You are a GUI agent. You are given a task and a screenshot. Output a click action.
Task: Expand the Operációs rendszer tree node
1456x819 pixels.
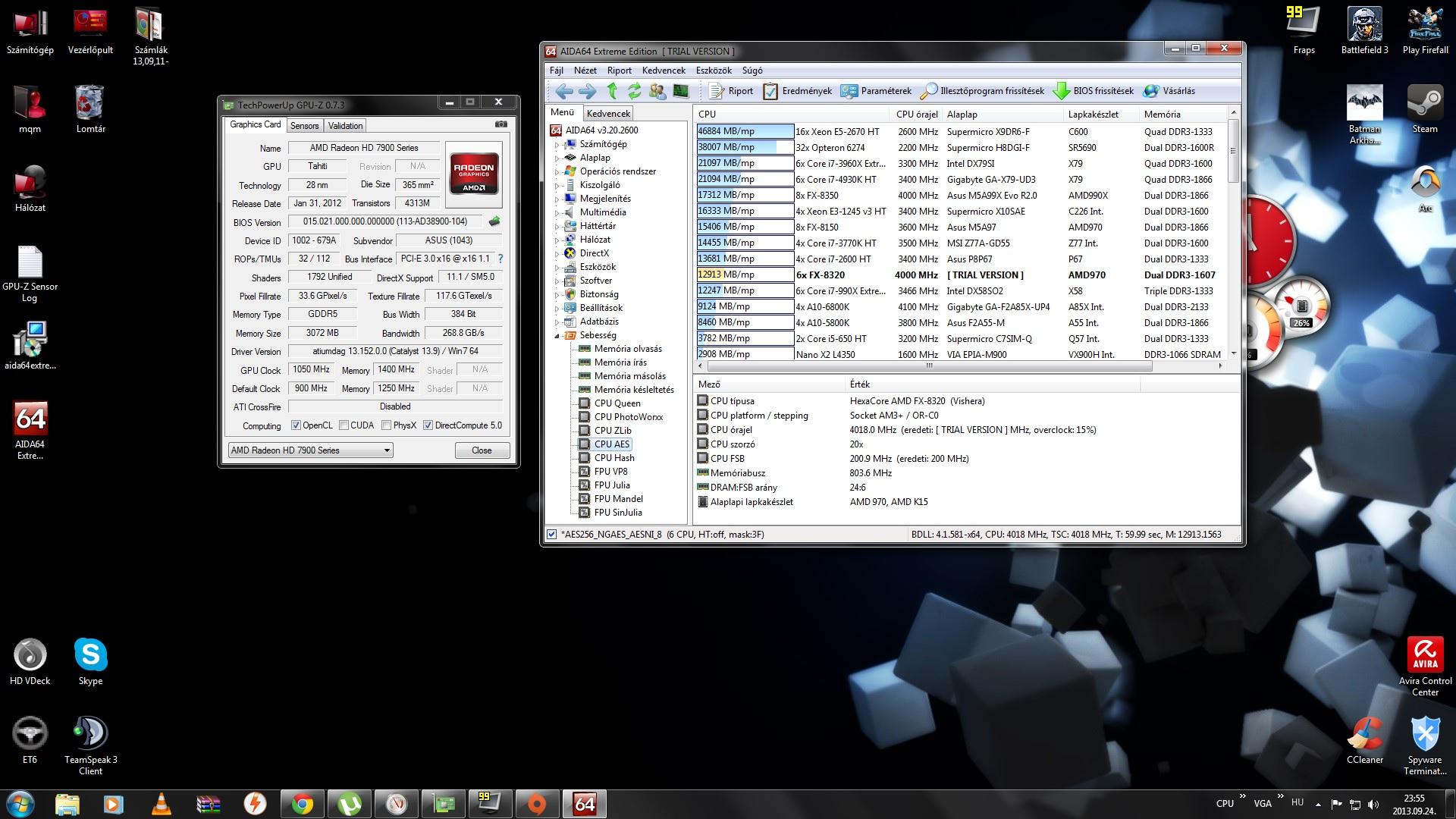[556, 171]
